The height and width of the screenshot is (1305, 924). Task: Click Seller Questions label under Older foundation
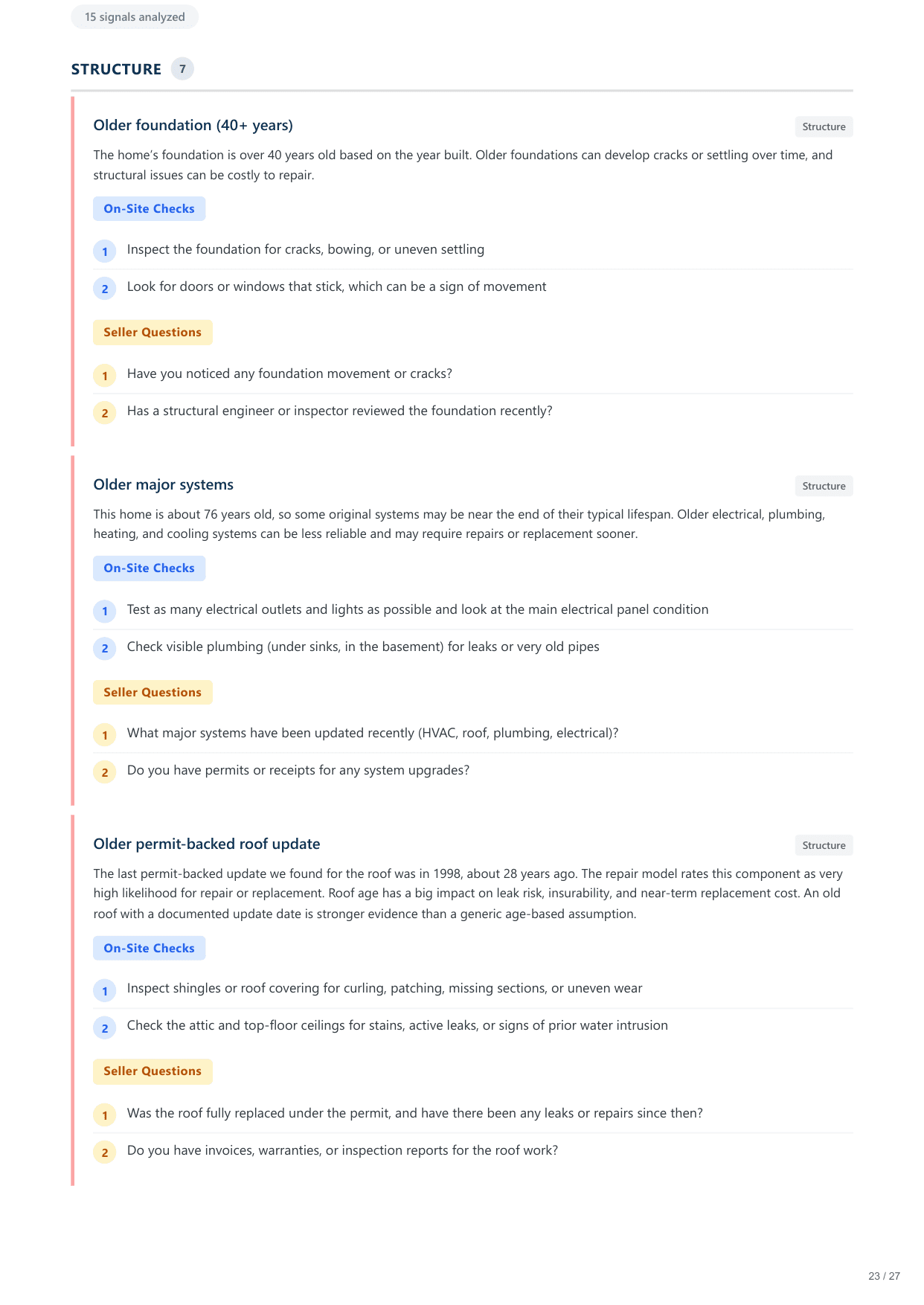pyautogui.click(x=153, y=333)
